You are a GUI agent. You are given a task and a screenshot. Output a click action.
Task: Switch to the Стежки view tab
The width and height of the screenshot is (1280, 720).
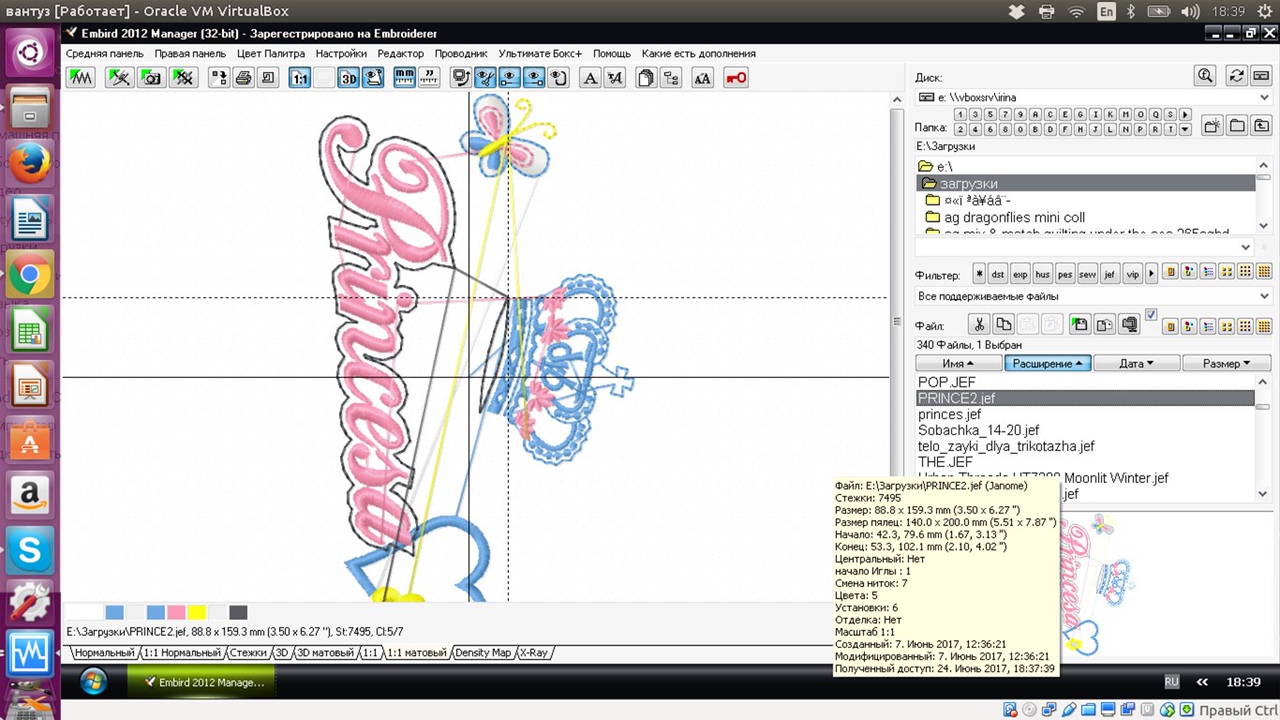click(x=249, y=653)
